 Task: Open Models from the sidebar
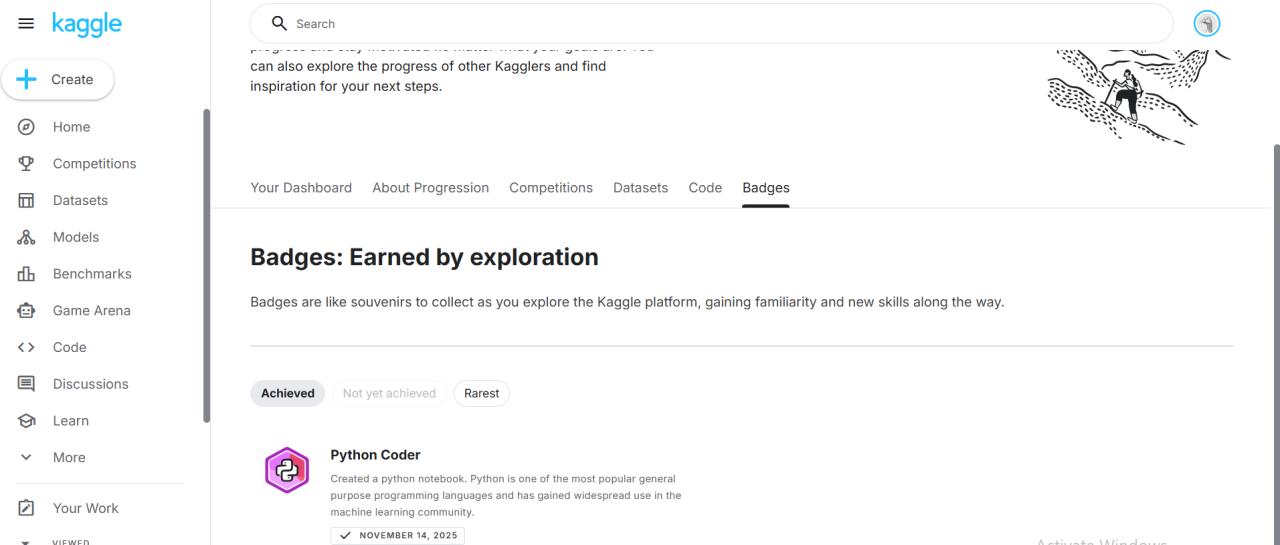76,237
